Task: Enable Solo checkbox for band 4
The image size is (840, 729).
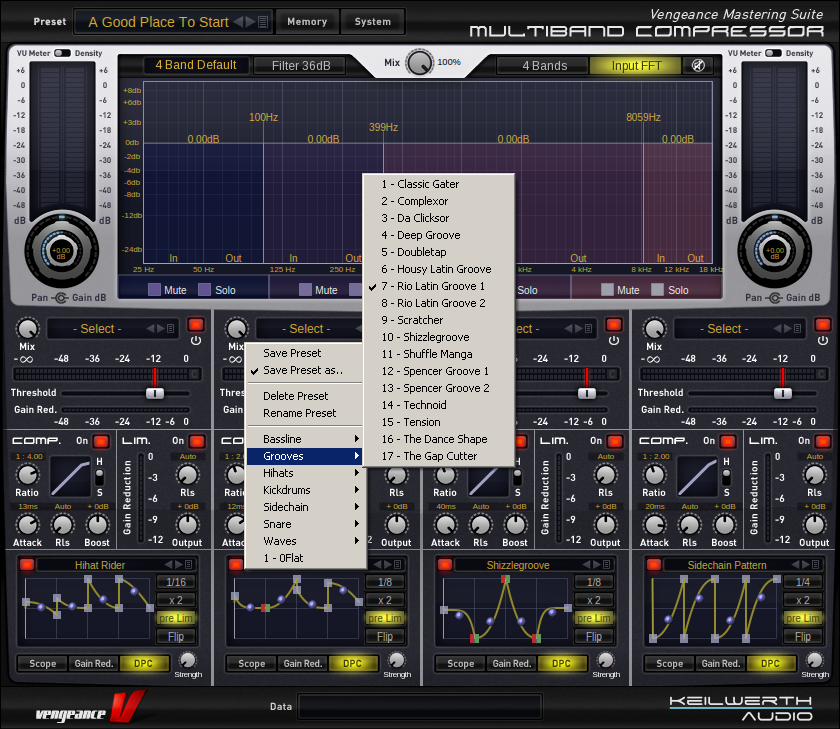Action: pyautogui.click(x=657, y=290)
